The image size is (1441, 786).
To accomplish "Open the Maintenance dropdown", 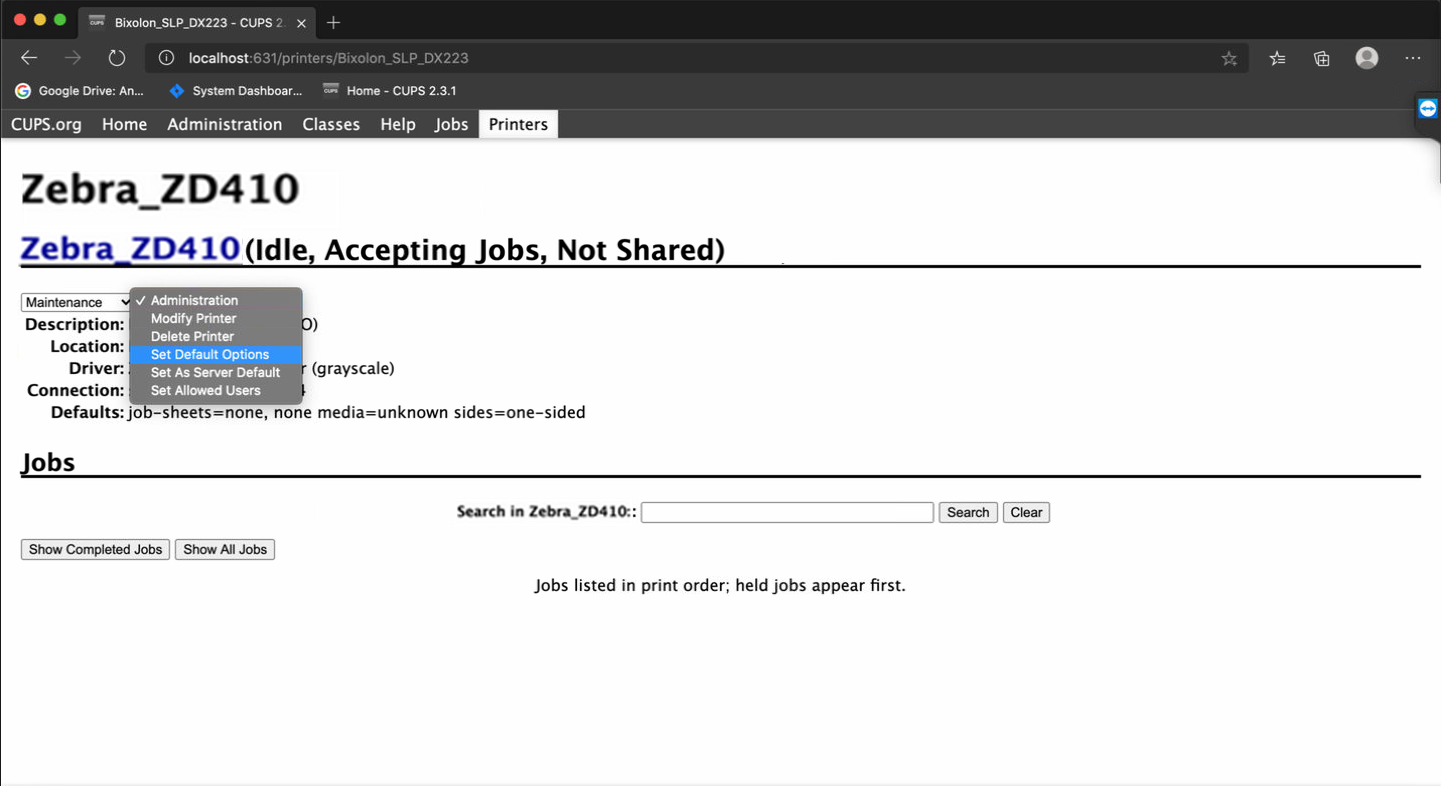I will click(x=77, y=302).
